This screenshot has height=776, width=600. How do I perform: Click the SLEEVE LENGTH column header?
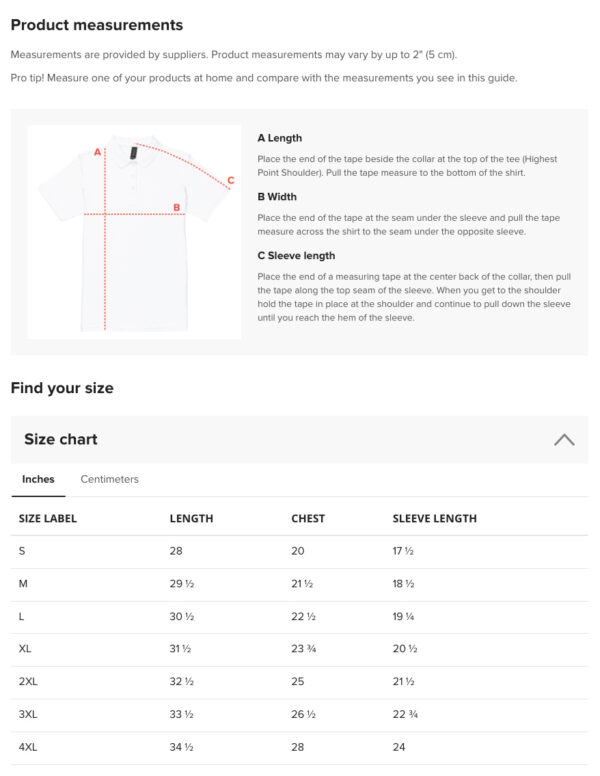pyautogui.click(x=434, y=519)
